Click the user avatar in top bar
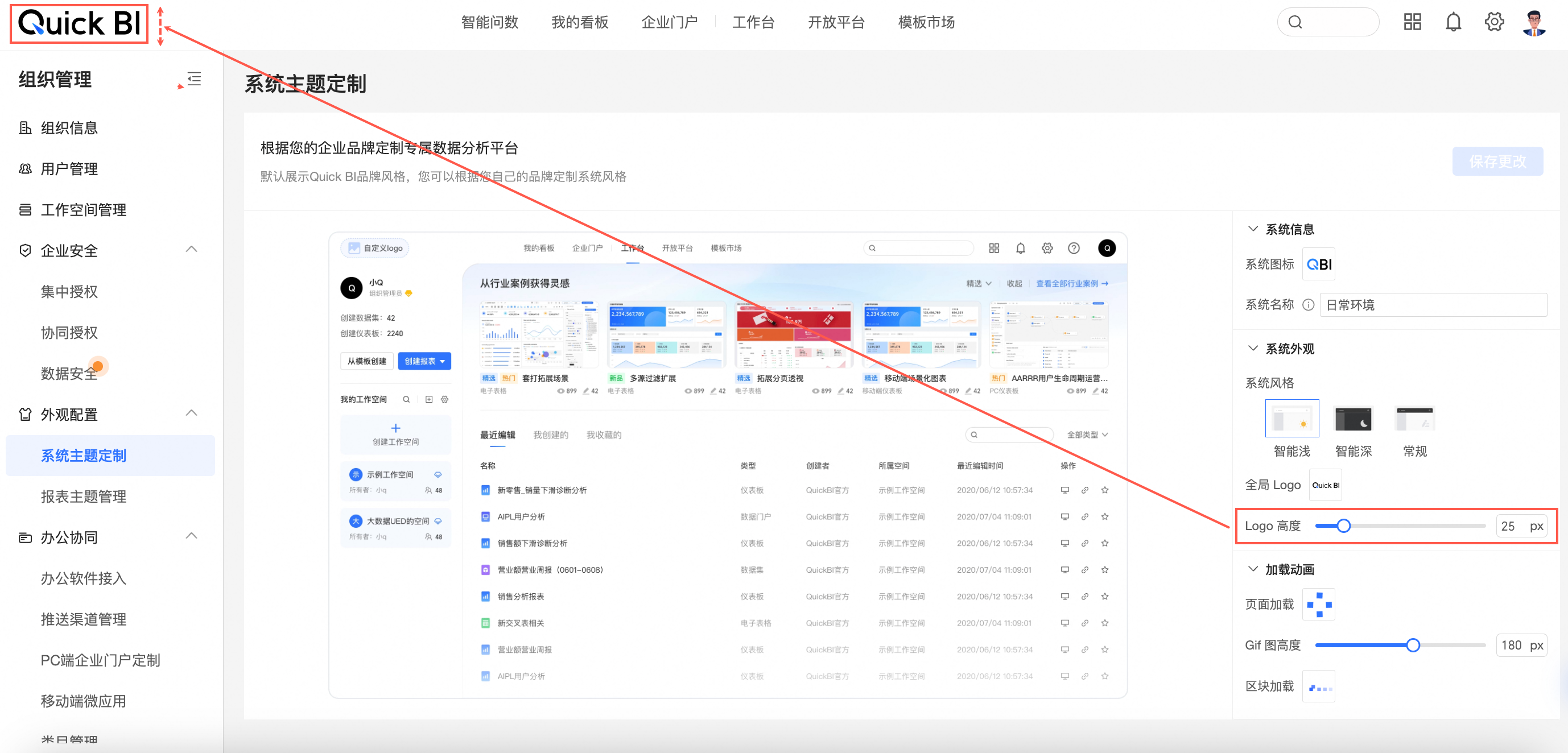 [1534, 23]
